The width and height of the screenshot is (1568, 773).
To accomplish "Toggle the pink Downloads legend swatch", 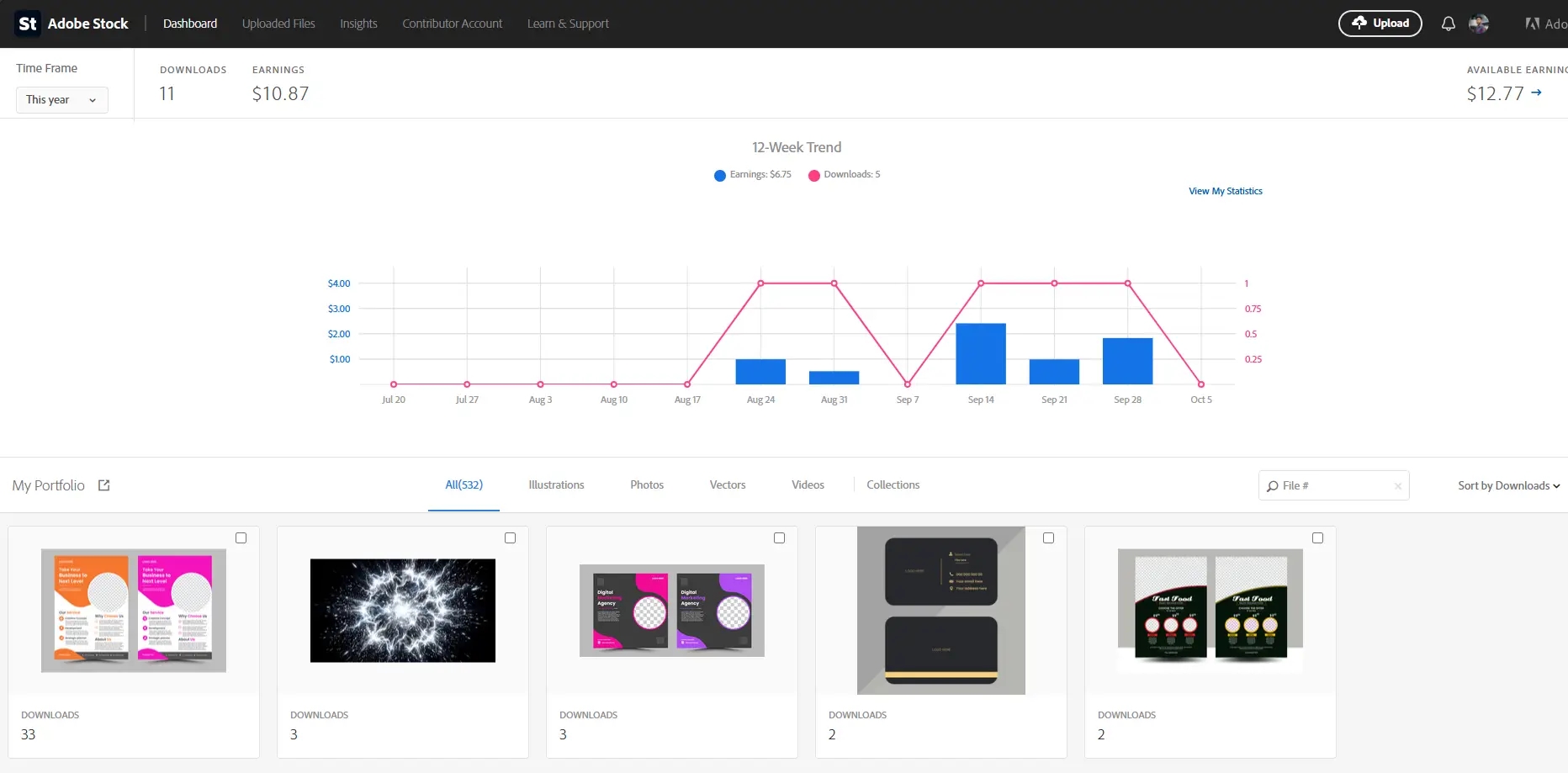I will [x=814, y=176].
